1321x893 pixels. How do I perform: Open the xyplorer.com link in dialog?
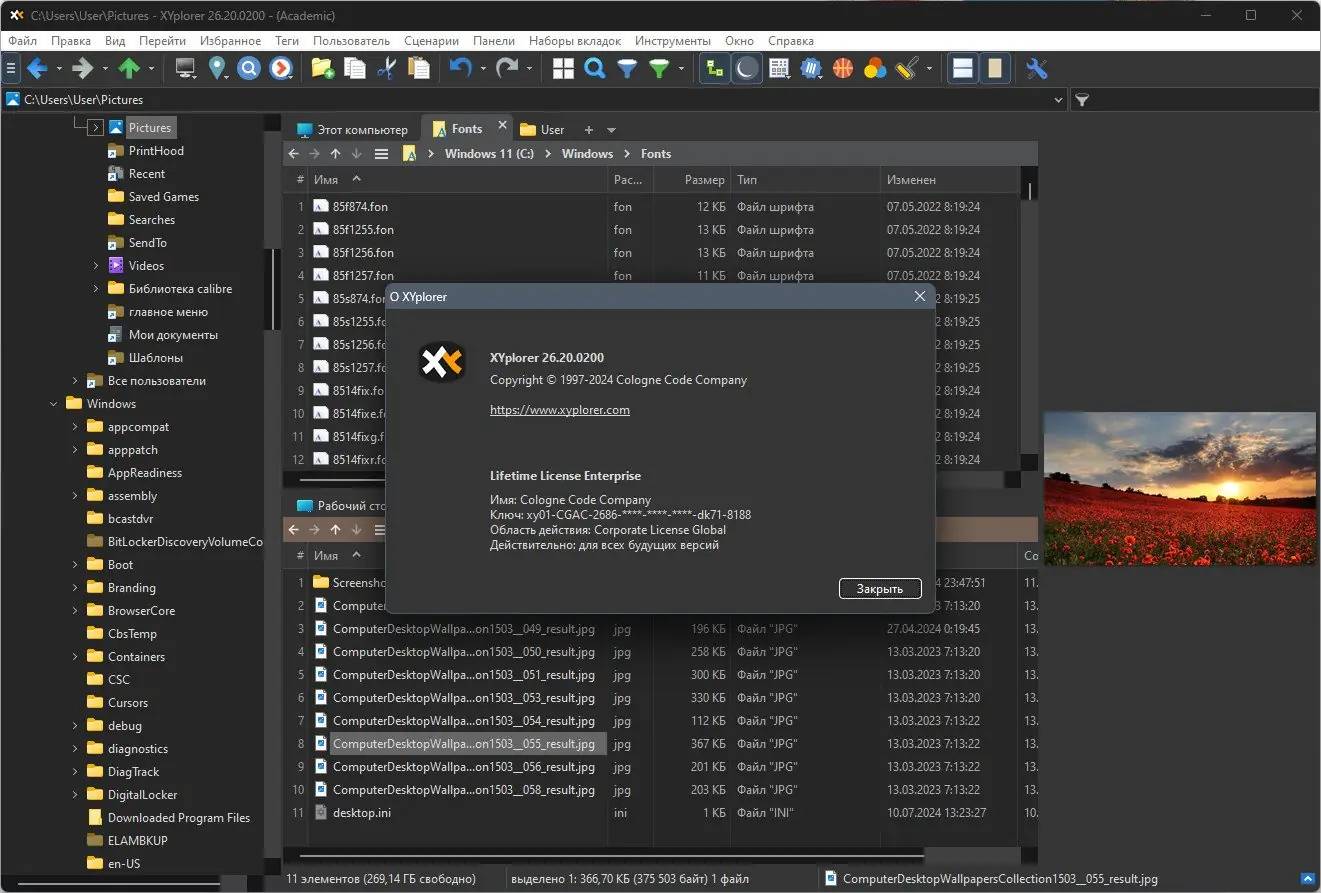pos(560,410)
